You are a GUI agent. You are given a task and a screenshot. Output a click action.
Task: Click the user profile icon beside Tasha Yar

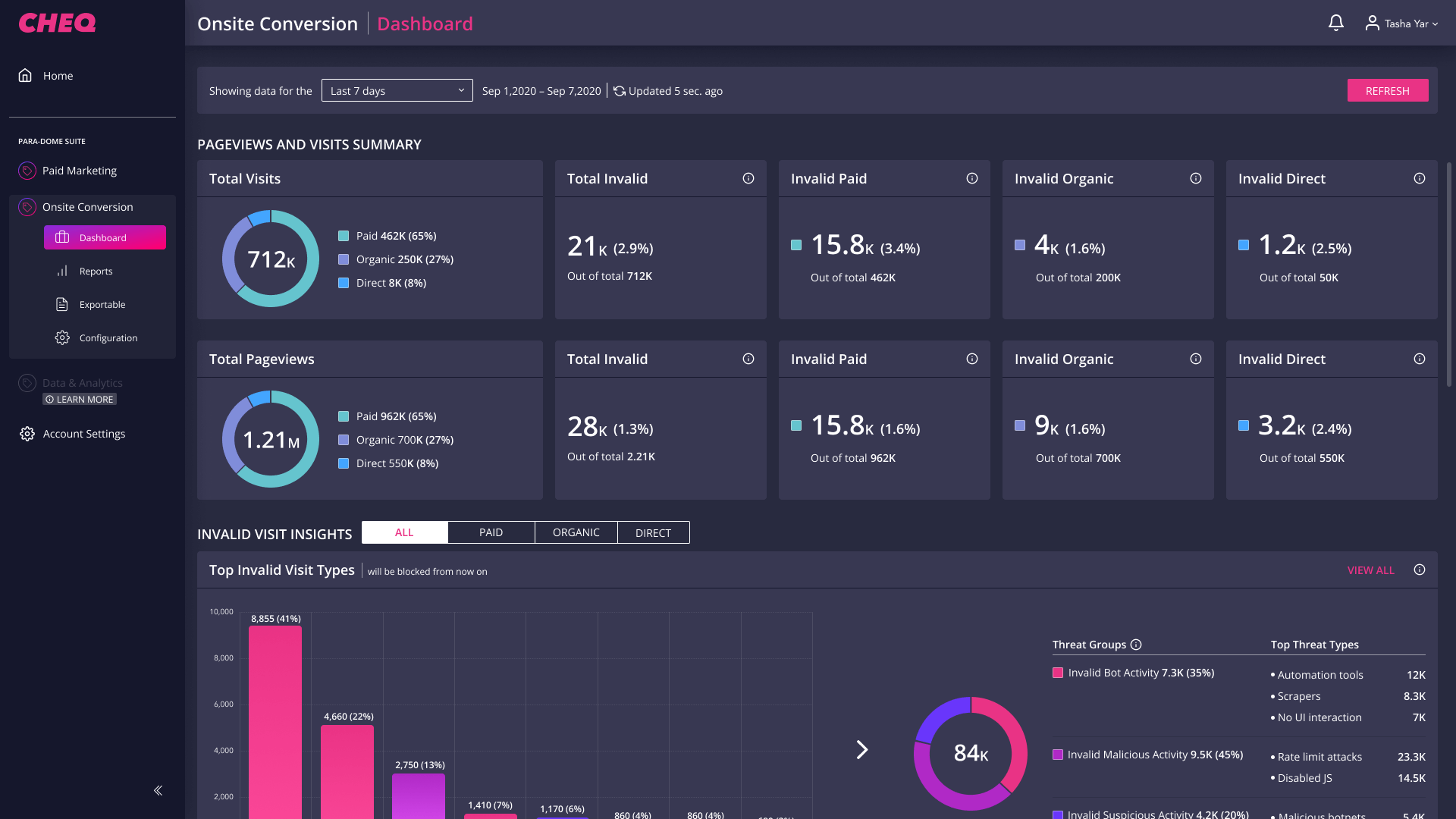click(1372, 24)
